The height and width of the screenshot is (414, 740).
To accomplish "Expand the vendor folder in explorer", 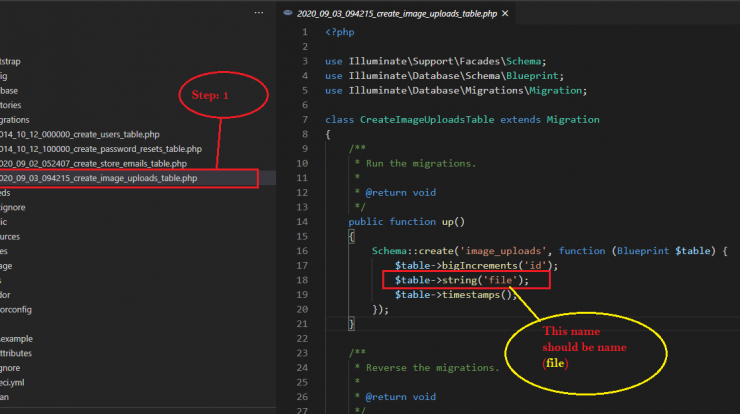I will 5,295.
